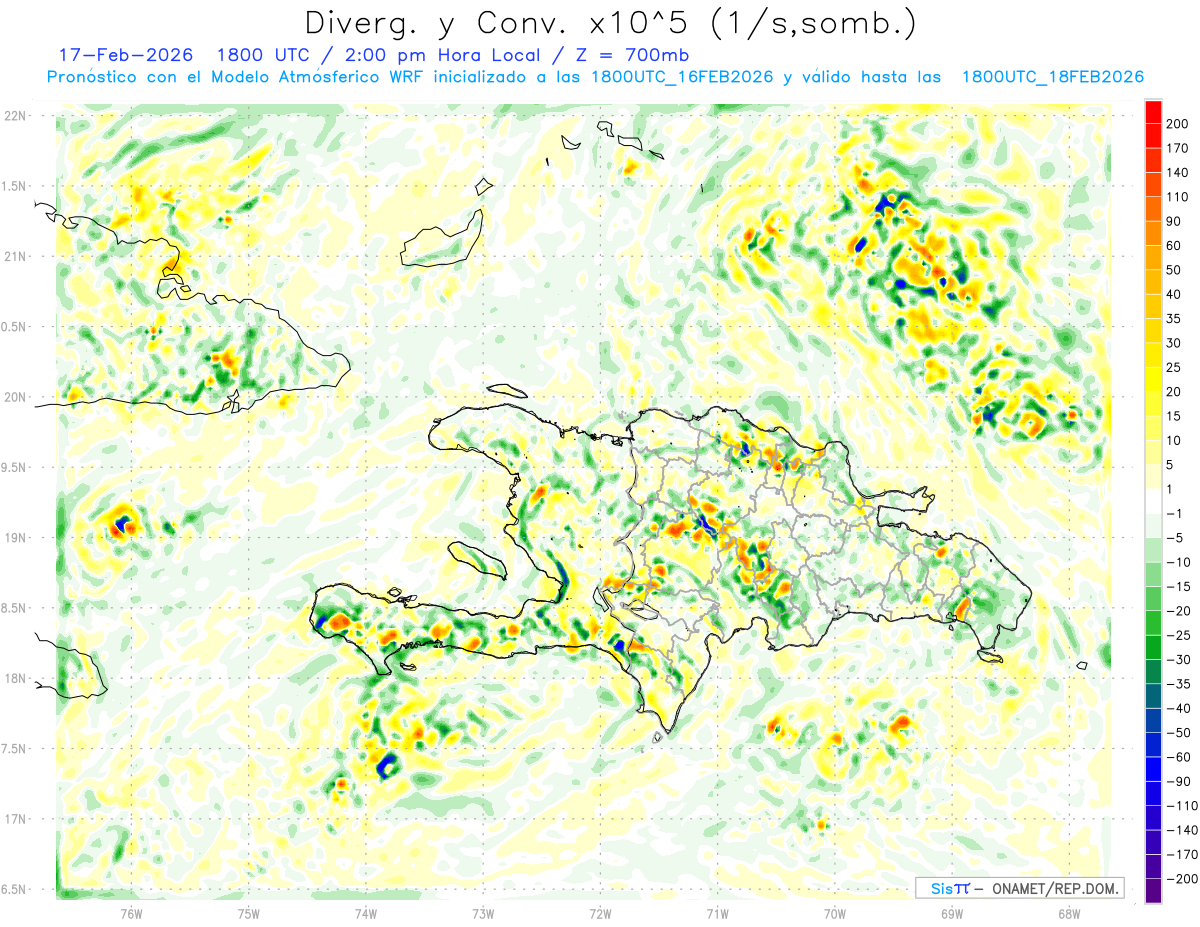Click the 18N latitude label
1200x927 pixels.
[x=16, y=679]
